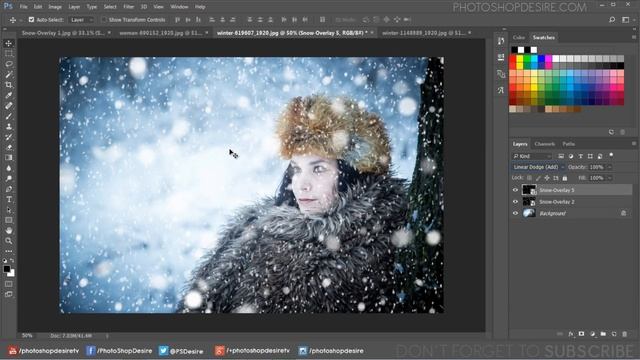Select the Horizontal Type tool
640x360 pixels.
pyautogui.click(x=9, y=200)
